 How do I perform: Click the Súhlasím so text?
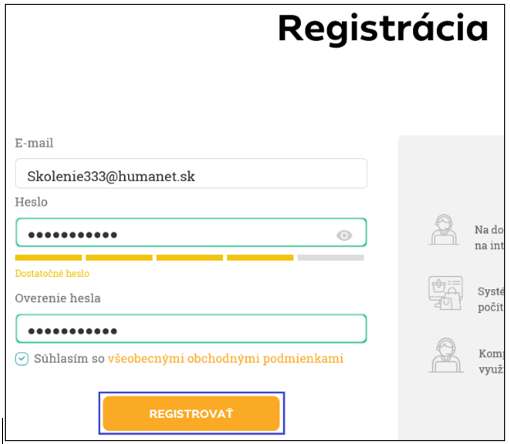tap(69, 358)
